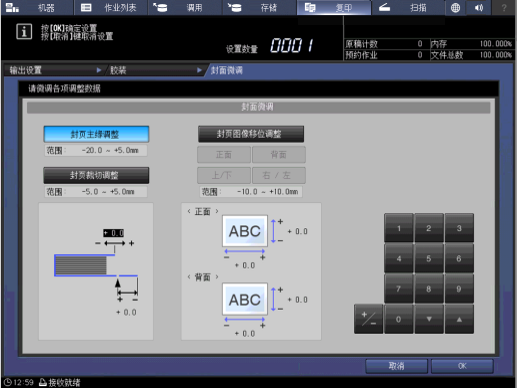Tap keypad digit 7
The height and width of the screenshot is (388, 517).
coord(399,289)
